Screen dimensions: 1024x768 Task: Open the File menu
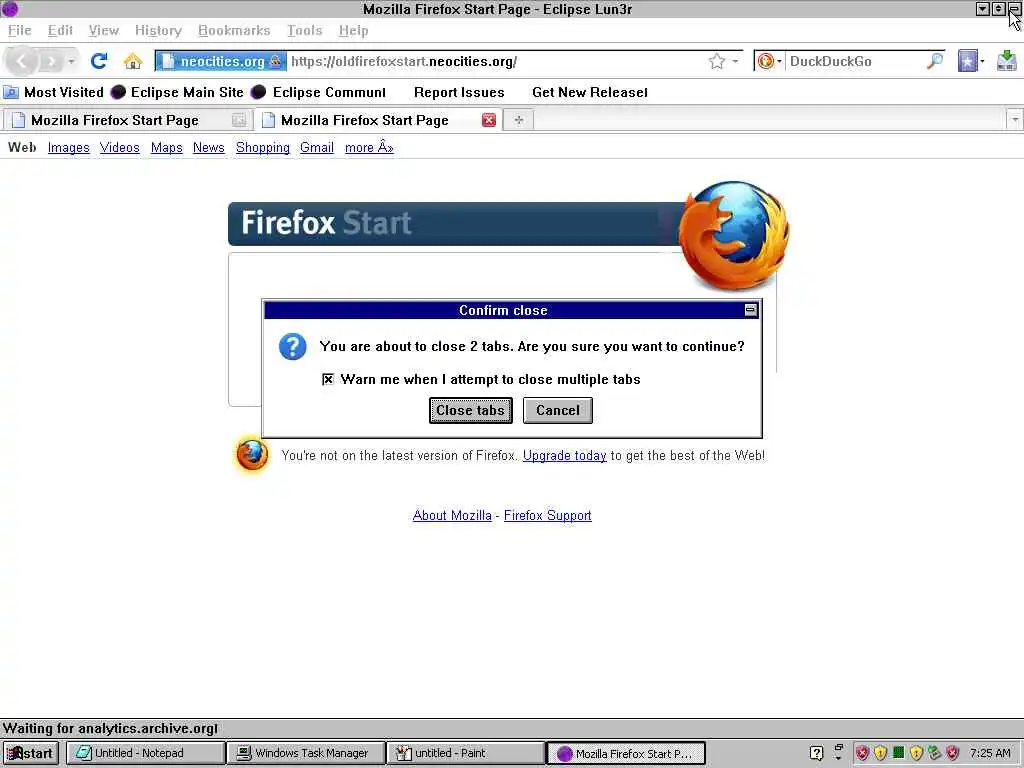pos(20,31)
